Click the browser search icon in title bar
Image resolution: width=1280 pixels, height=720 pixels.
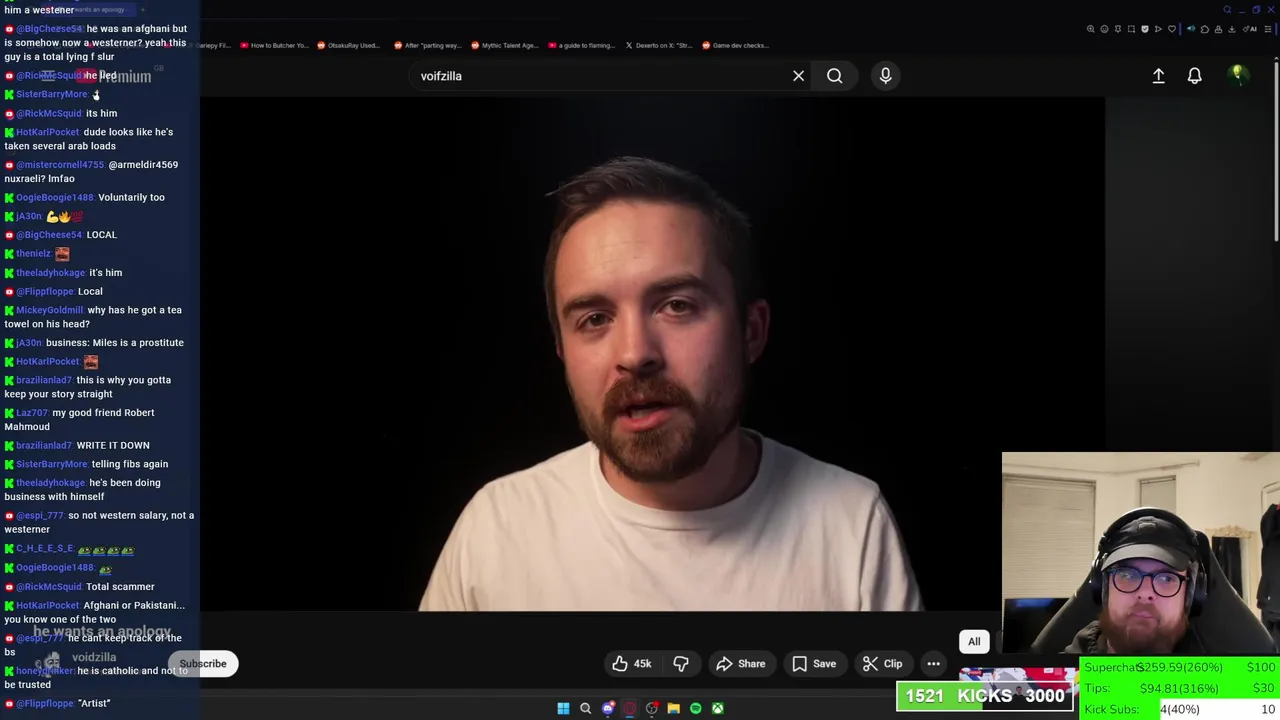click(x=1227, y=10)
